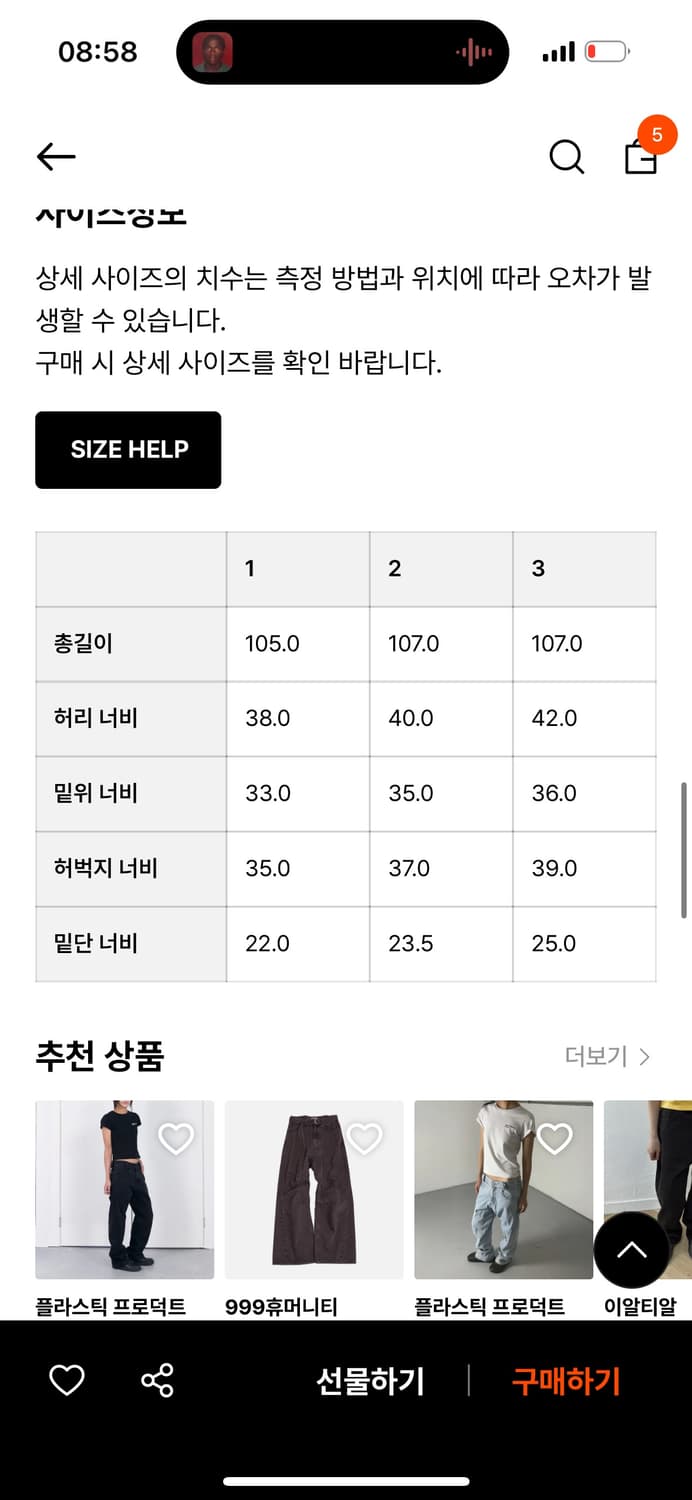Tap the arrow next to 더보기
692x1500 pixels.
click(645, 1056)
